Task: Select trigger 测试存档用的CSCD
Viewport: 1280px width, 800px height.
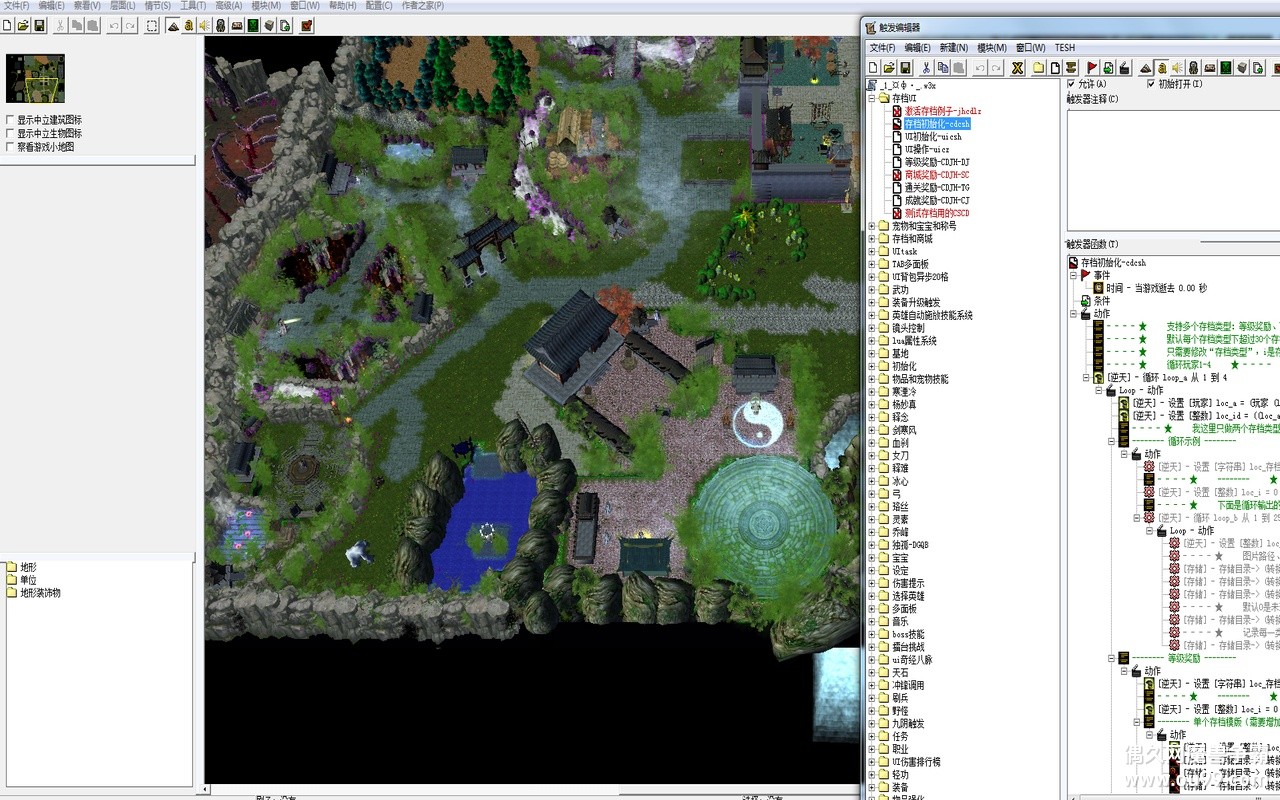Action: 937,213
